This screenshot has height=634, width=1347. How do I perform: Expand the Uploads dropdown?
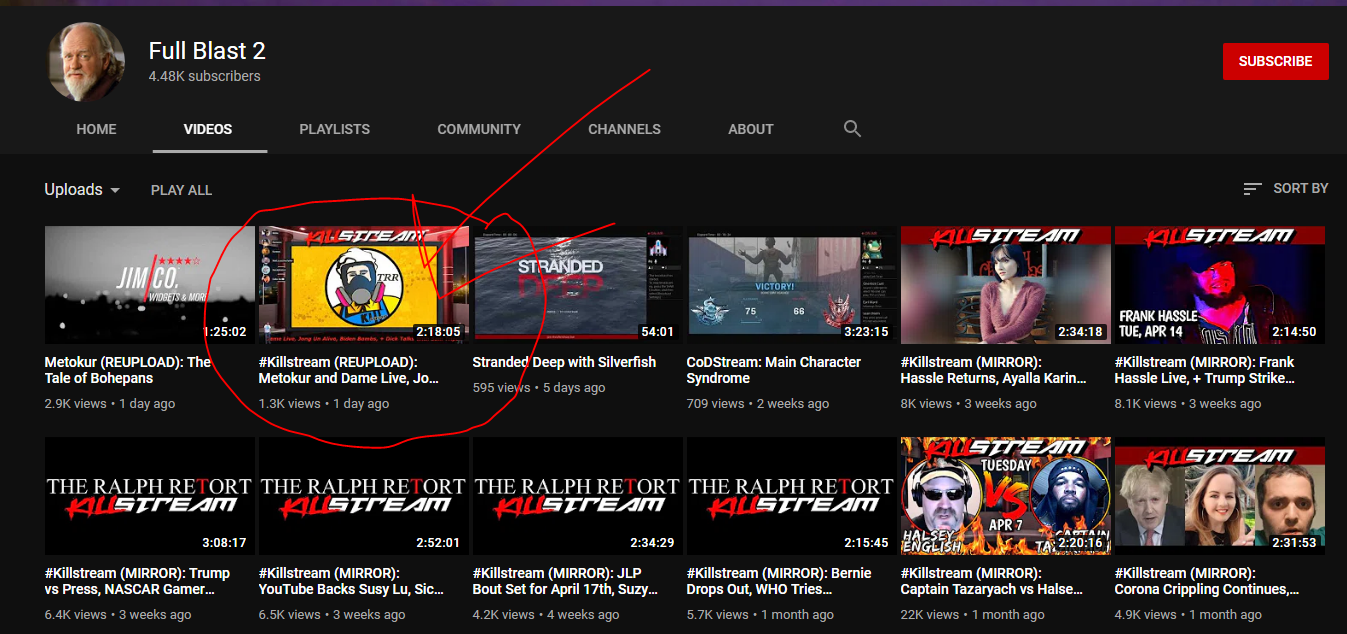tap(82, 189)
